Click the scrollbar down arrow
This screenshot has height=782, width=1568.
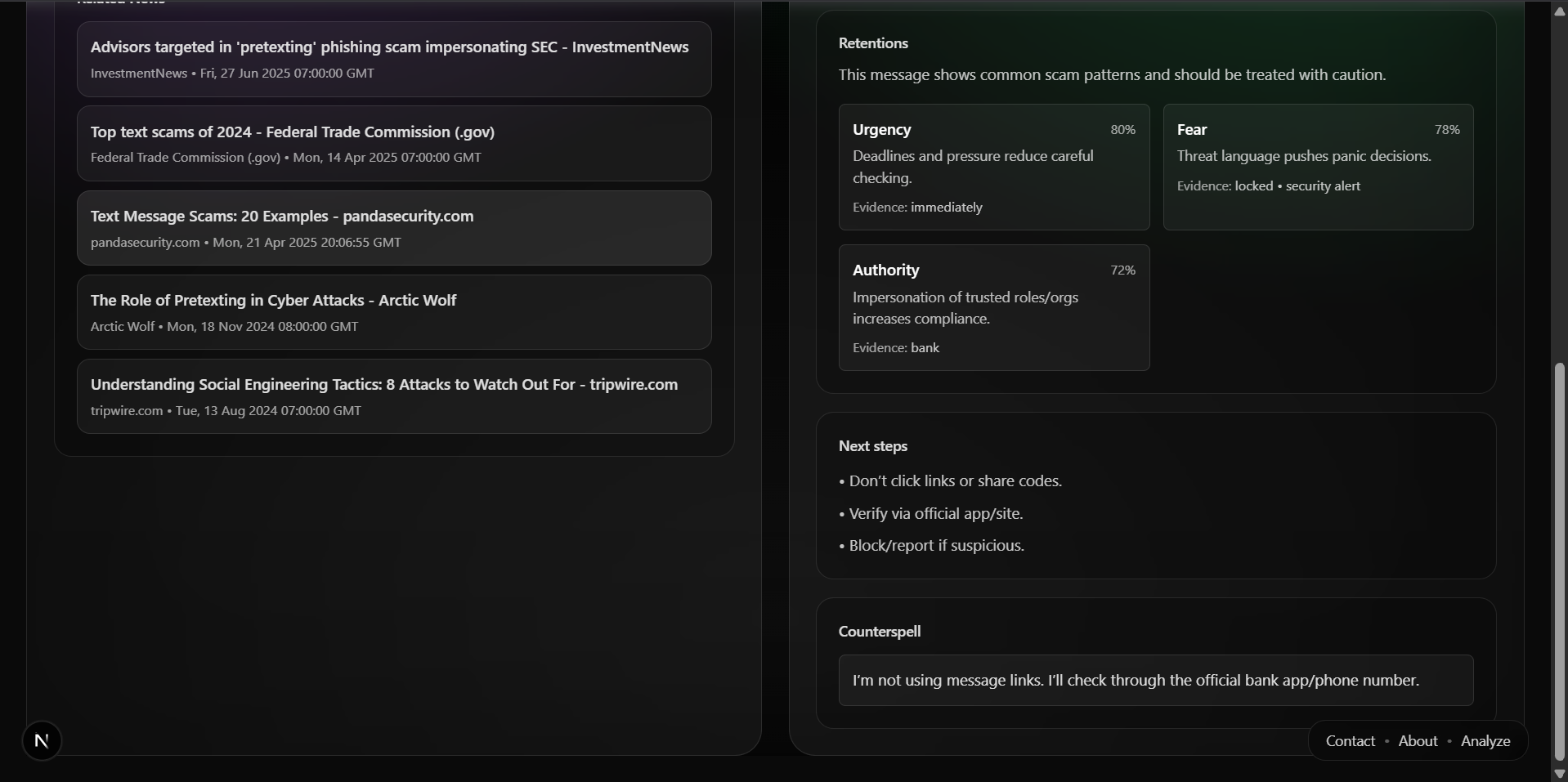click(x=1559, y=773)
